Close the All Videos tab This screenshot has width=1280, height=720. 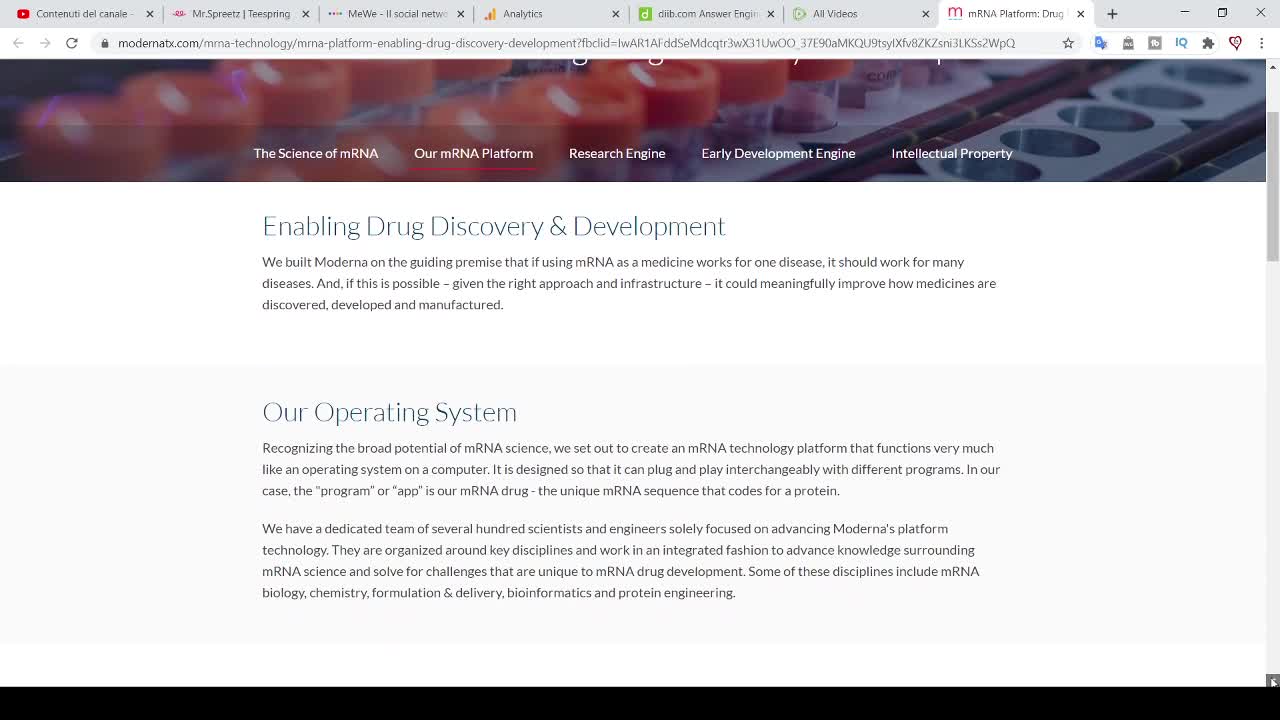(926, 14)
